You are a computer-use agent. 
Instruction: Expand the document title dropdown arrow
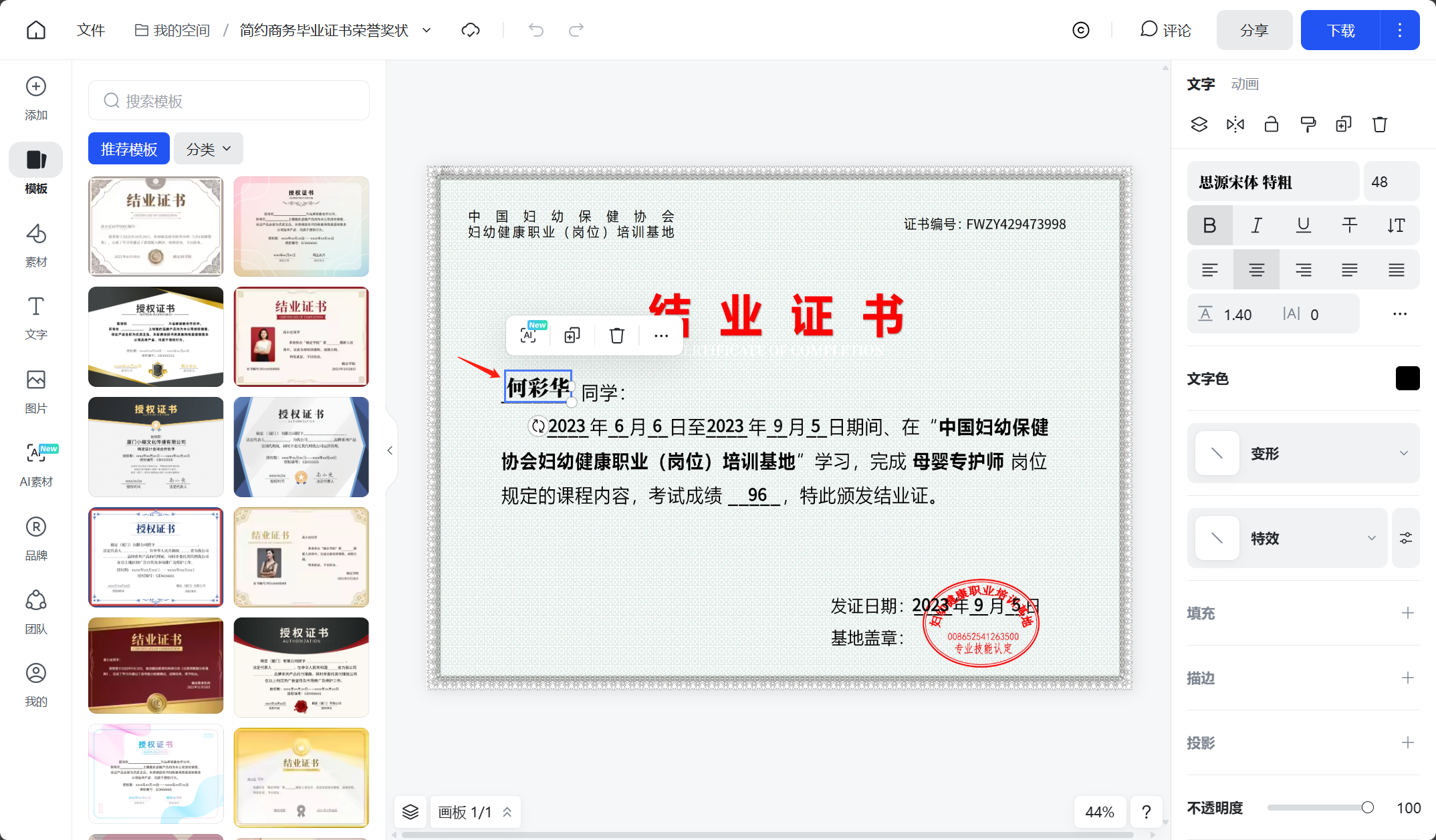coord(427,30)
